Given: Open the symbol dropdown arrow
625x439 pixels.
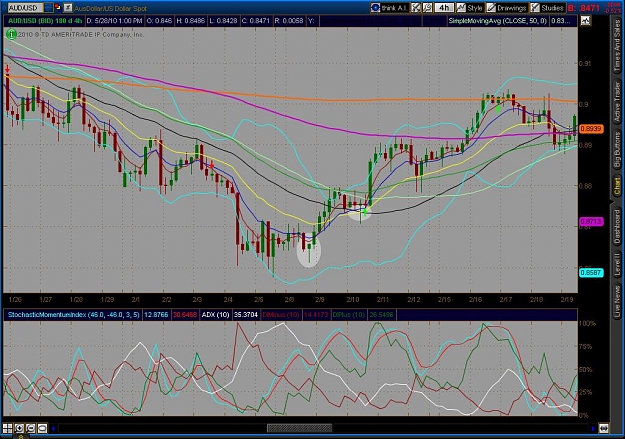Looking at the screenshot, I should click(48, 8).
